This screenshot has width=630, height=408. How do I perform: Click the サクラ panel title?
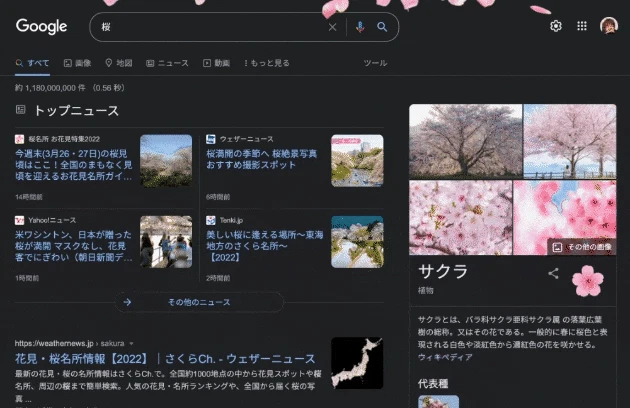pyautogui.click(x=443, y=272)
